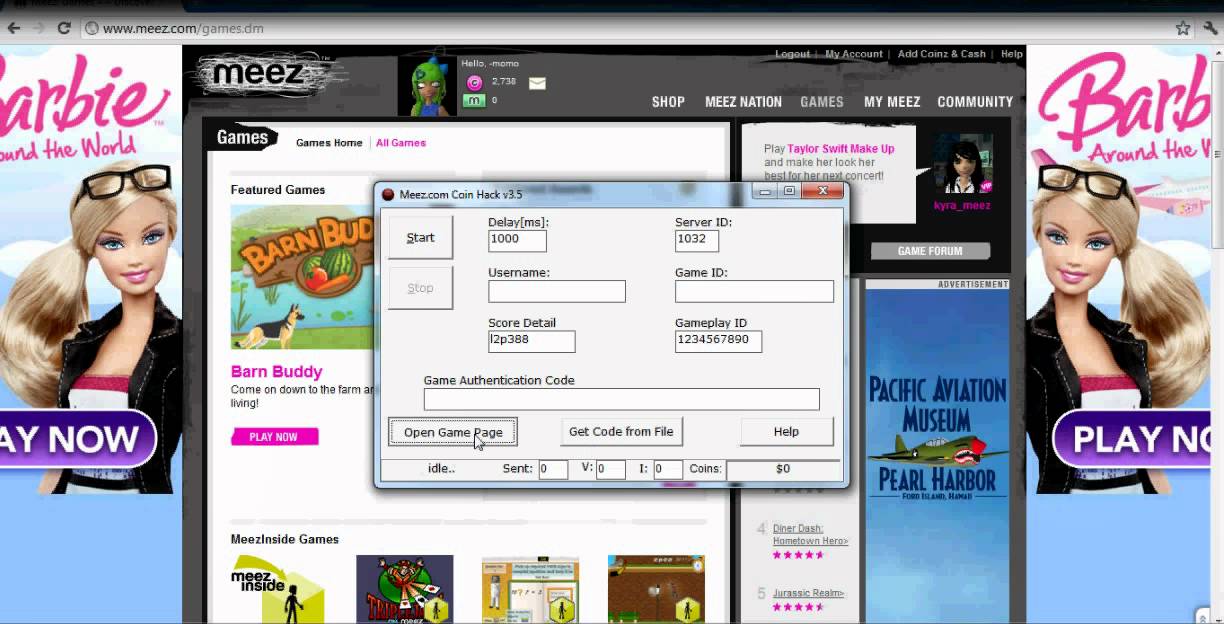Open the GAMES menu
This screenshot has height=624, width=1224.
[822, 102]
